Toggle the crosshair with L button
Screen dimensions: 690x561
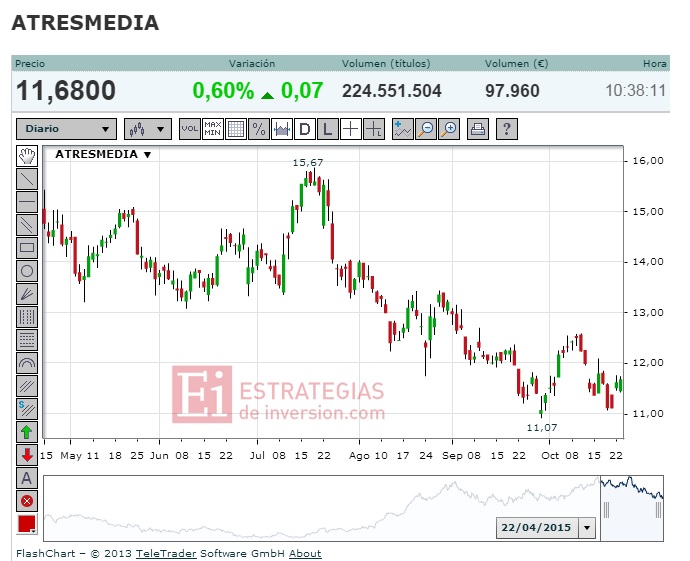[374, 129]
